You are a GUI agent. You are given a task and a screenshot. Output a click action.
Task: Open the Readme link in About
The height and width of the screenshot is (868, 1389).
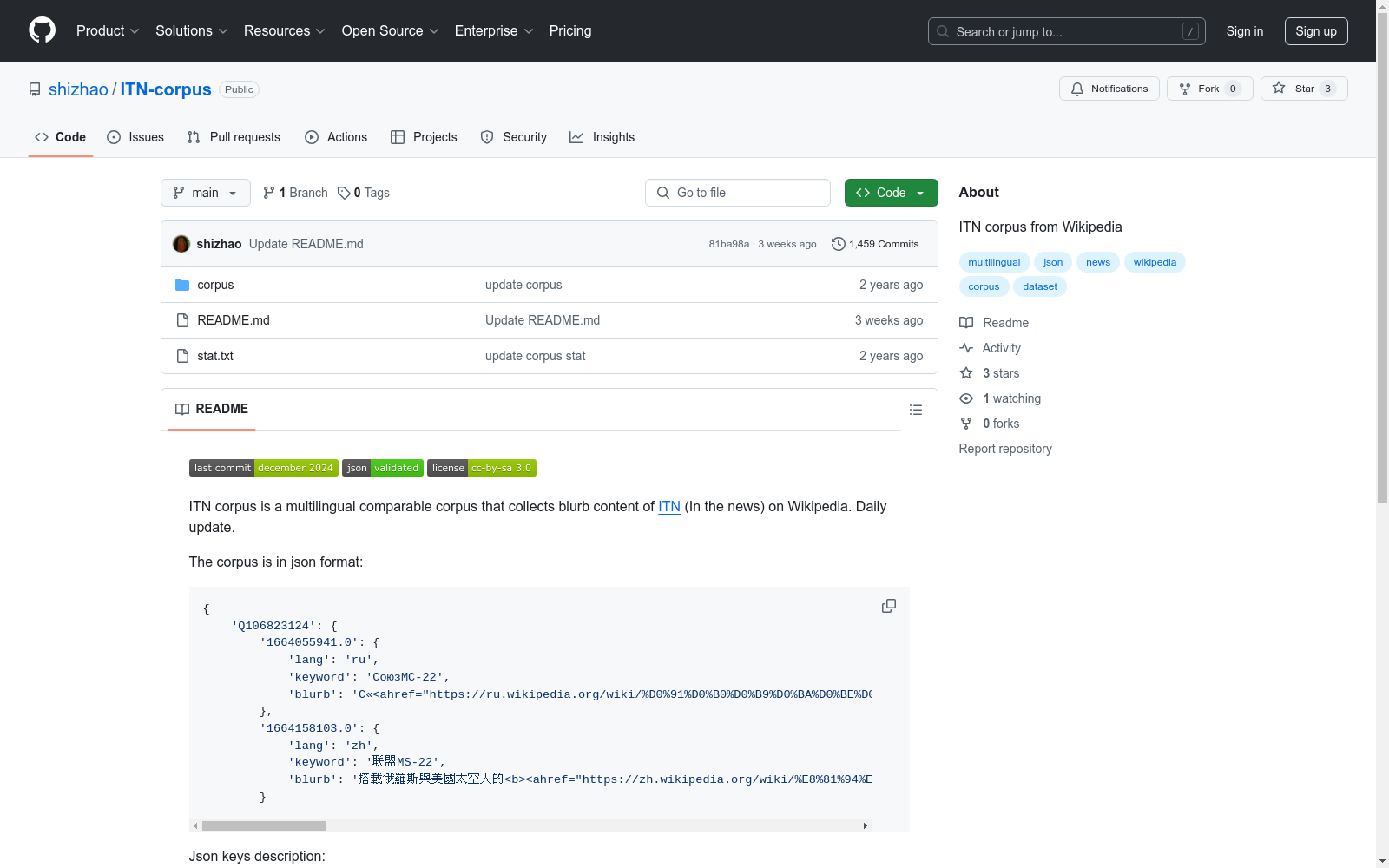point(994,323)
